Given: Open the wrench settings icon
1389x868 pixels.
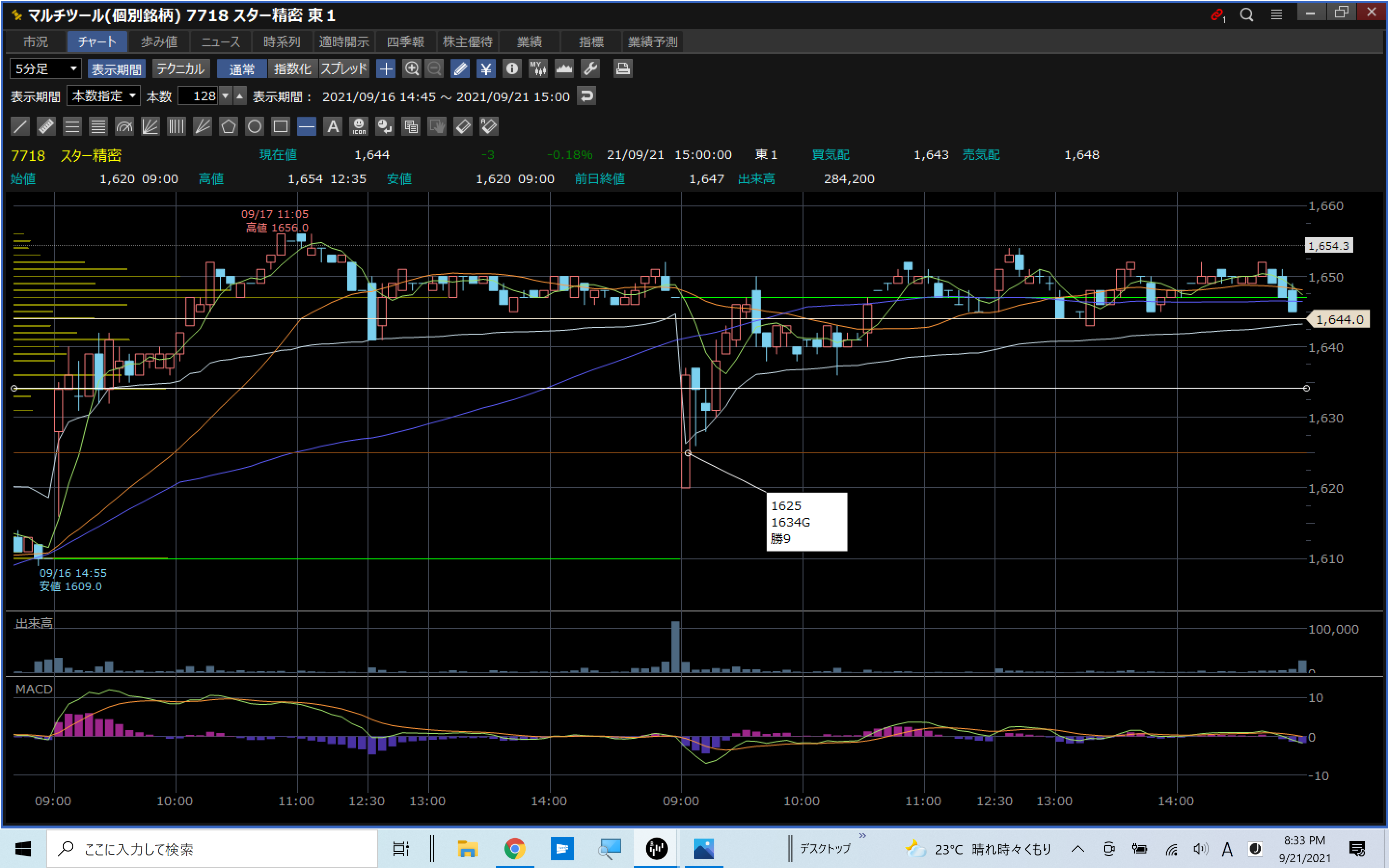Looking at the screenshot, I should click(590, 69).
